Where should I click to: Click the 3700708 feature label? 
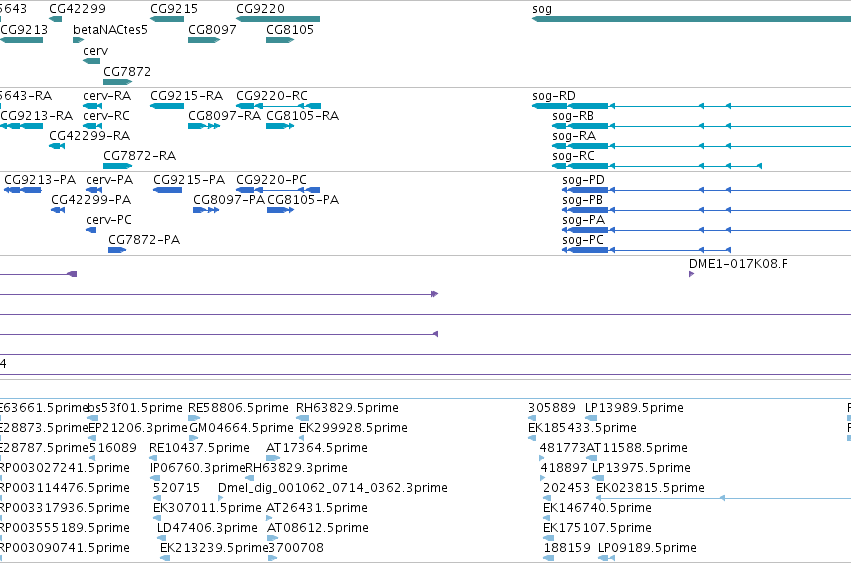coord(296,548)
